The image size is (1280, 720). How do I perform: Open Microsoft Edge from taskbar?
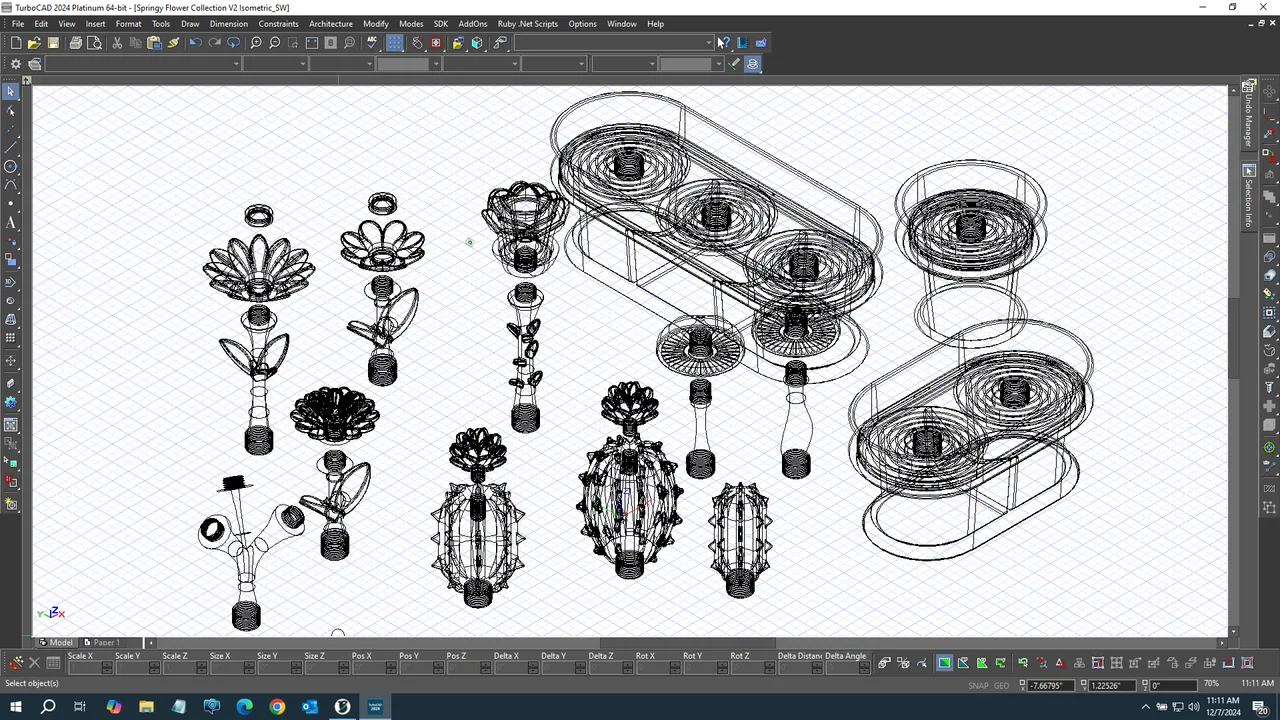245,707
